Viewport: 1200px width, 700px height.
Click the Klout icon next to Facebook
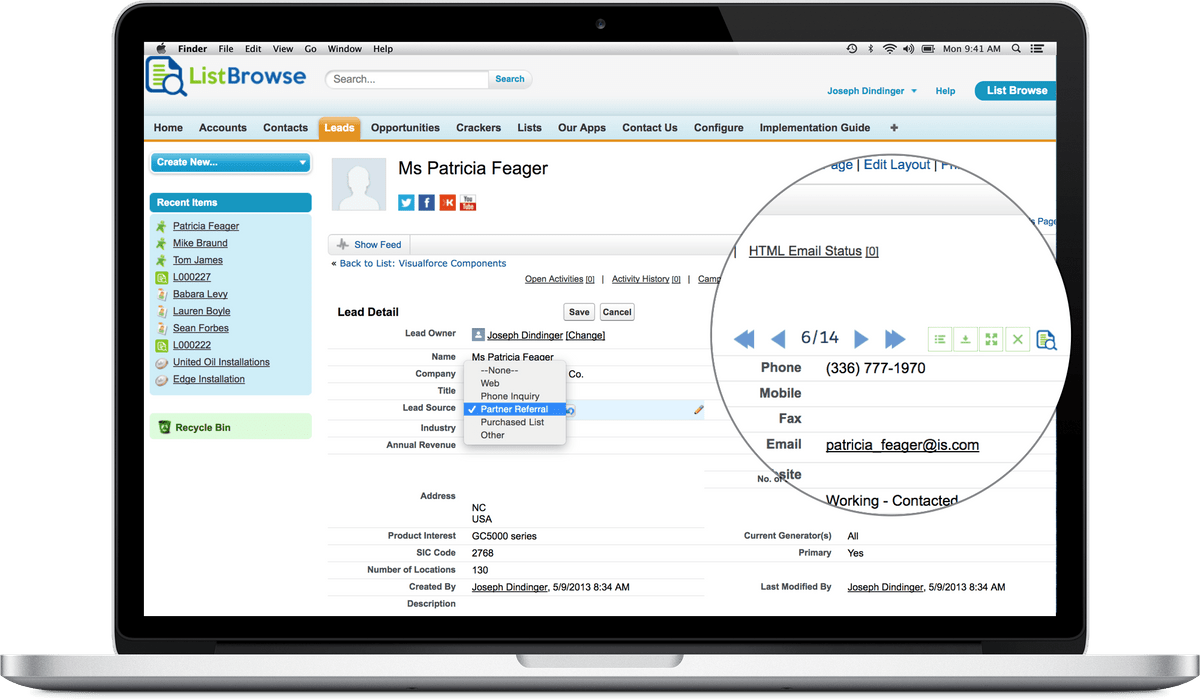coord(447,202)
